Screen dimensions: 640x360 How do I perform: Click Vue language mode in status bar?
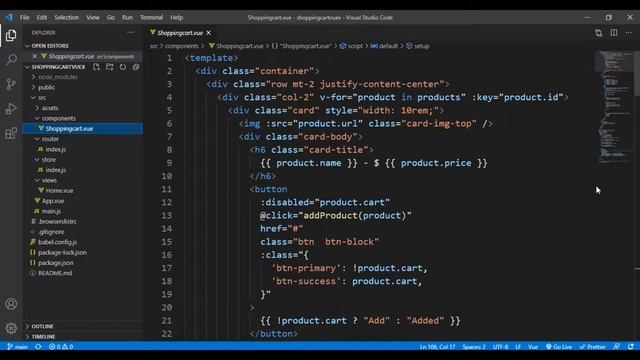pyautogui.click(x=533, y=347)
